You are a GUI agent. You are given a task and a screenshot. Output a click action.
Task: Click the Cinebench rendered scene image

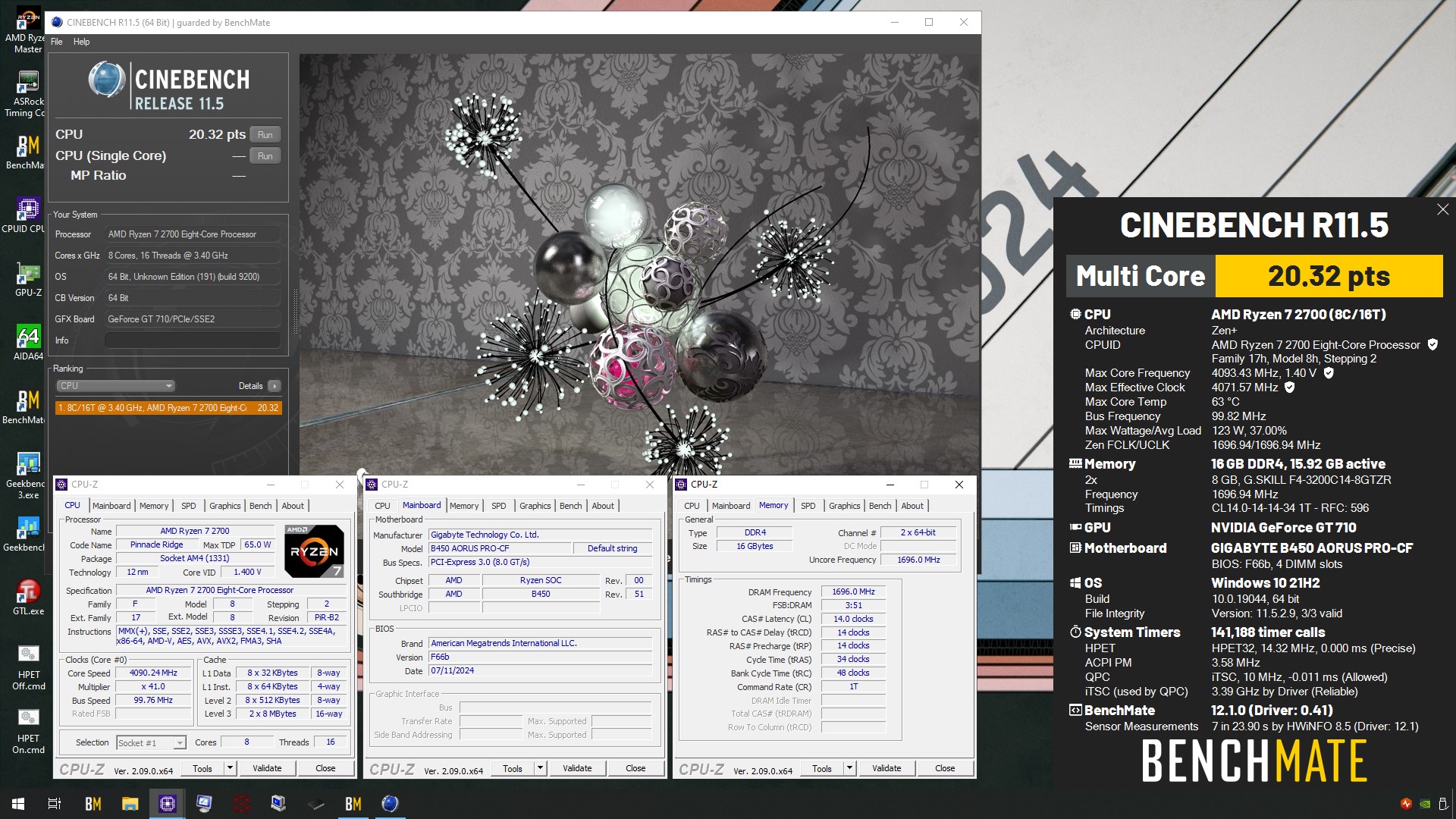coord(639,264)
